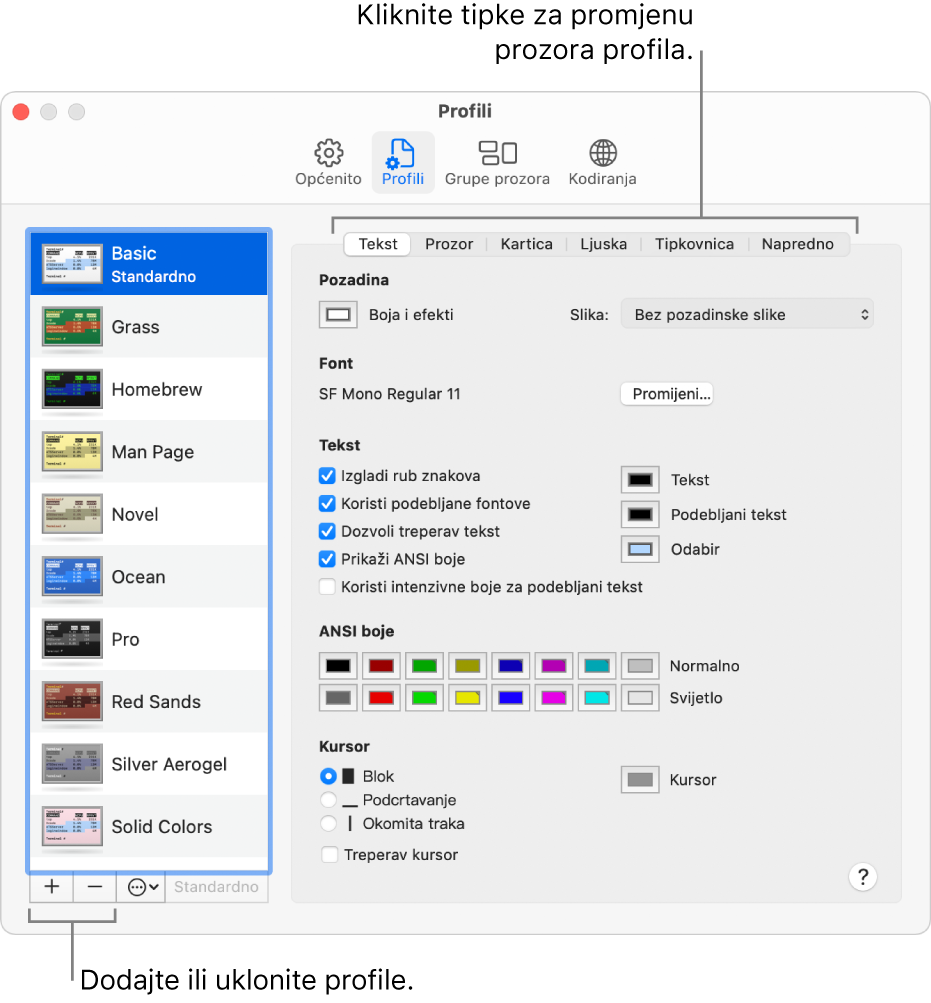Image resolution: width=931 pixels, height=1003 pixels.
Task: Click the Promijeni font button
Action: click(667, 394)
